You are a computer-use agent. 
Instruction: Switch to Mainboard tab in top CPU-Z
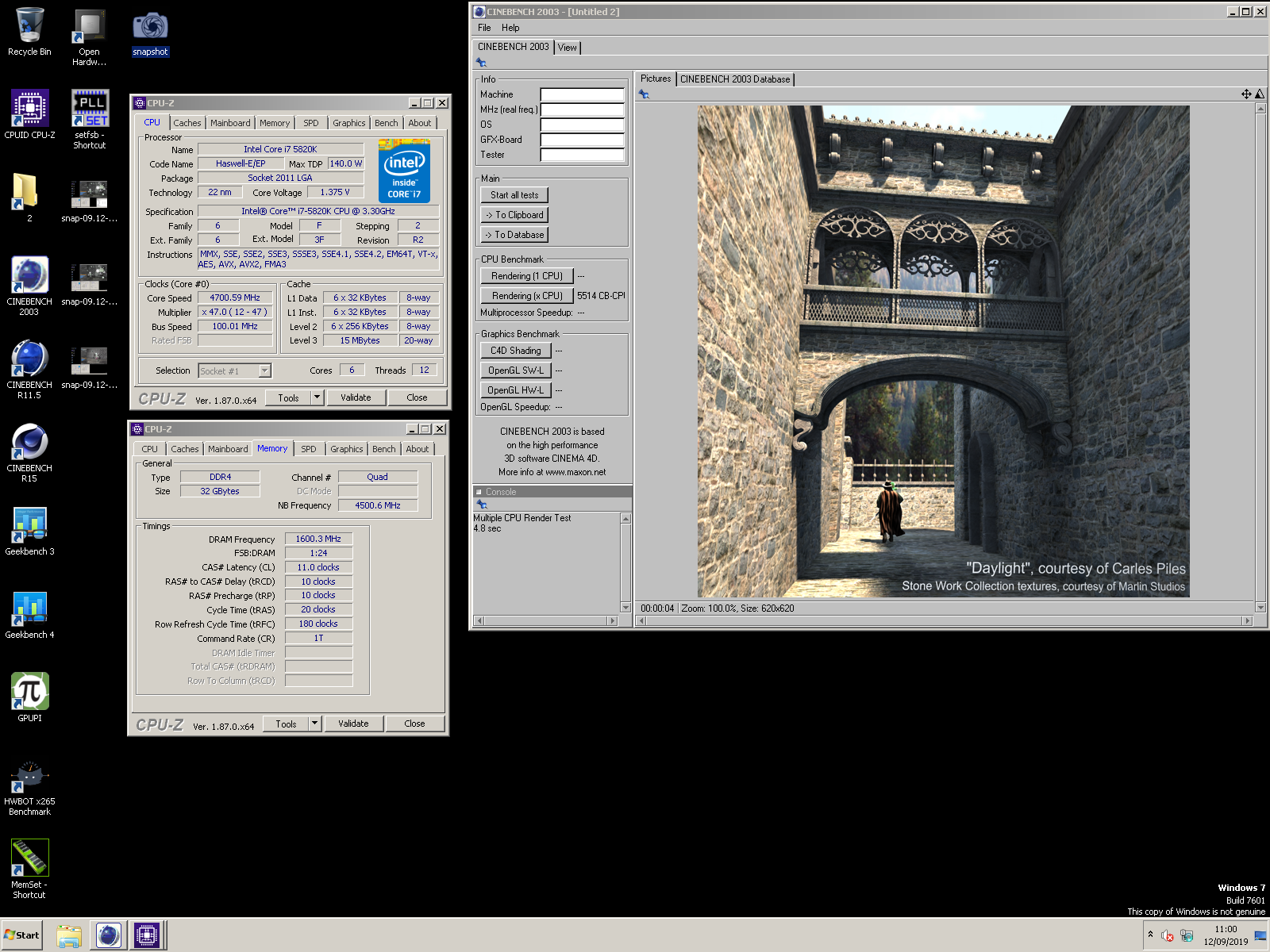(230, 123)
